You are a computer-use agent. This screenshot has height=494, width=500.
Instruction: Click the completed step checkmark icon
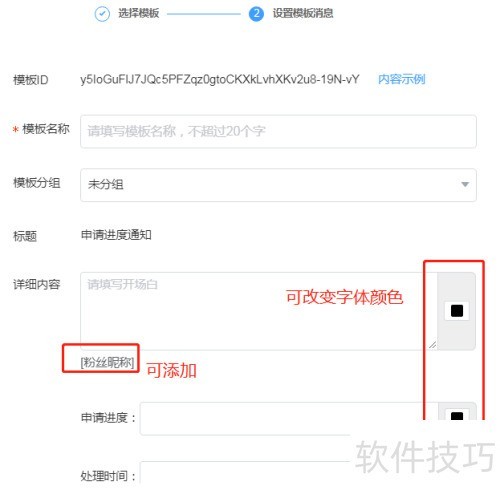(102, 14)
